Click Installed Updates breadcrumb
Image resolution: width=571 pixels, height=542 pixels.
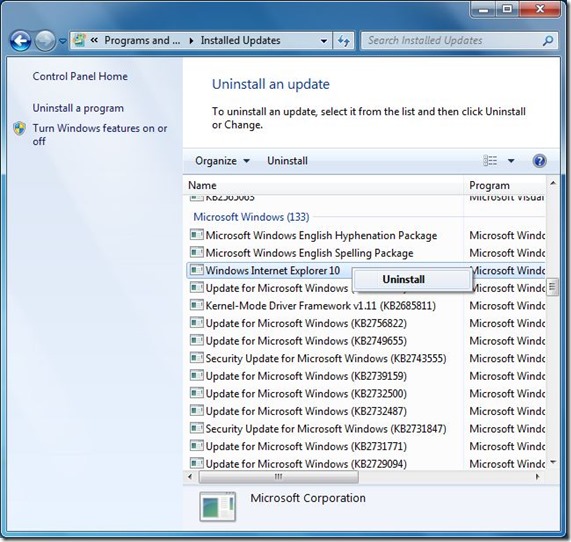point(240,40)
